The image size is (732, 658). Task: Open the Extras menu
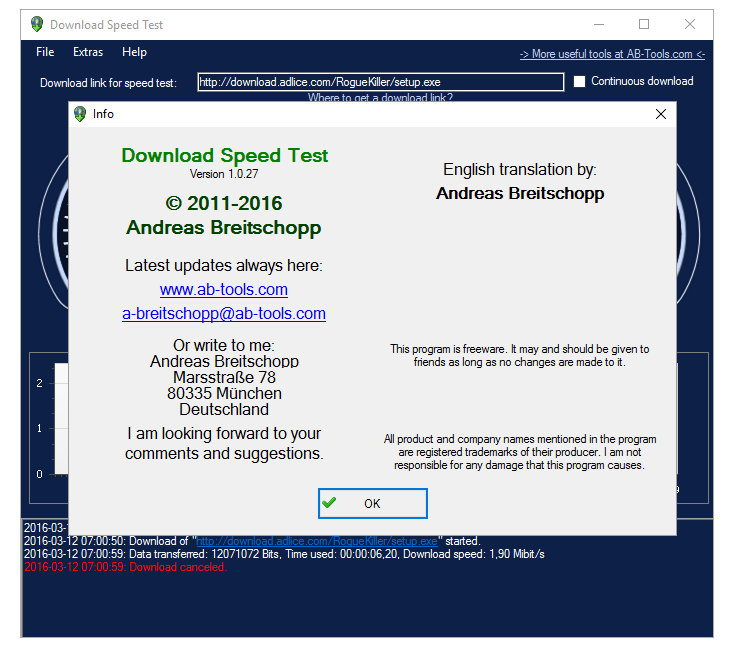coord(88,52)
